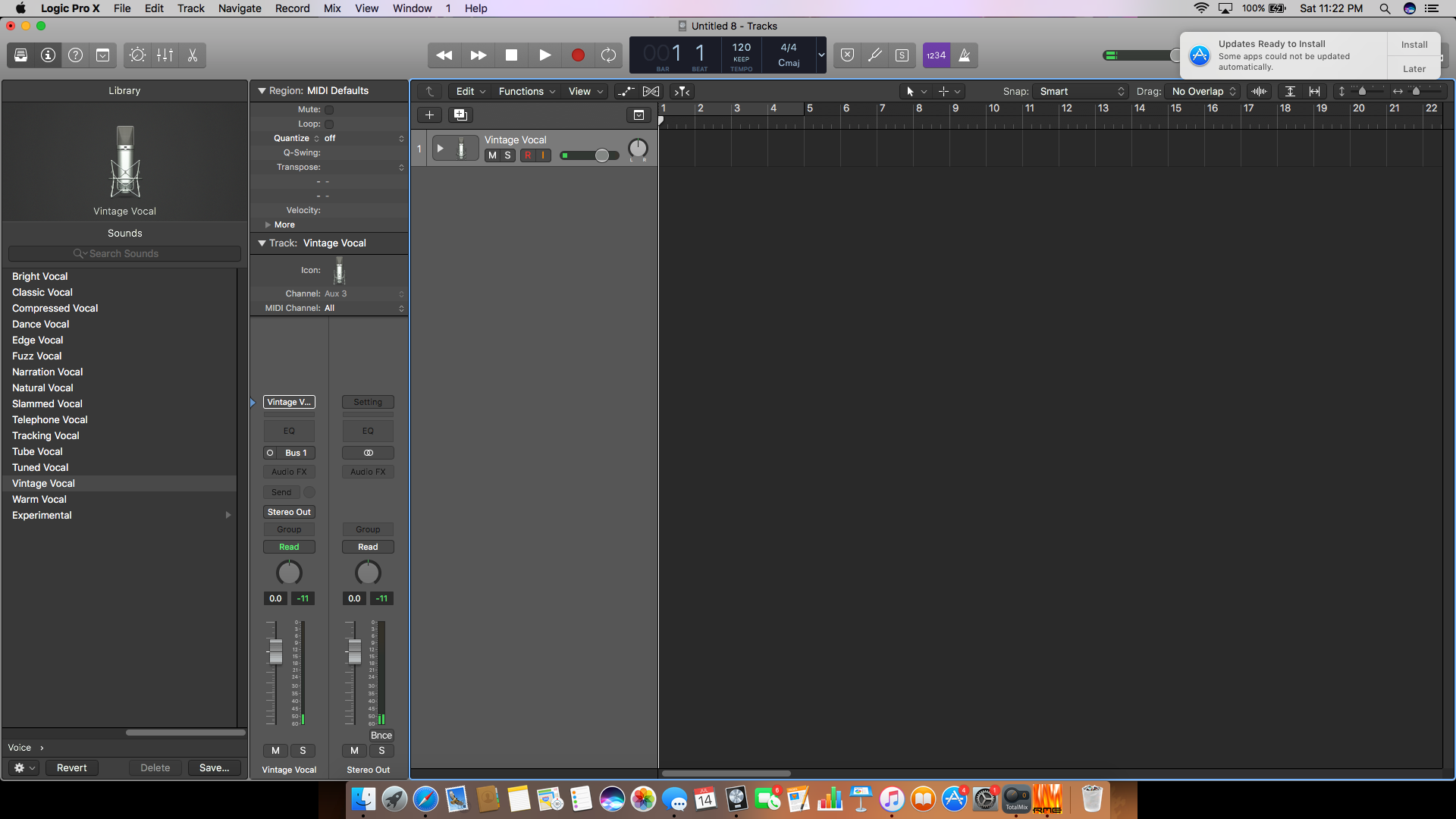Enable Cycle mode in the transport
The width and height of the screenshot is (1456, 819).
click(608, 55)
